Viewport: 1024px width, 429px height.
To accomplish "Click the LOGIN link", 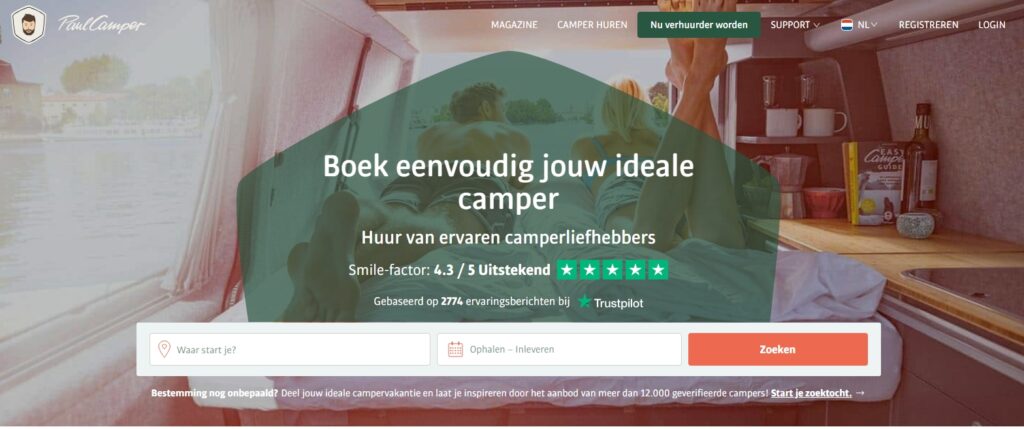I will [991, 25].
